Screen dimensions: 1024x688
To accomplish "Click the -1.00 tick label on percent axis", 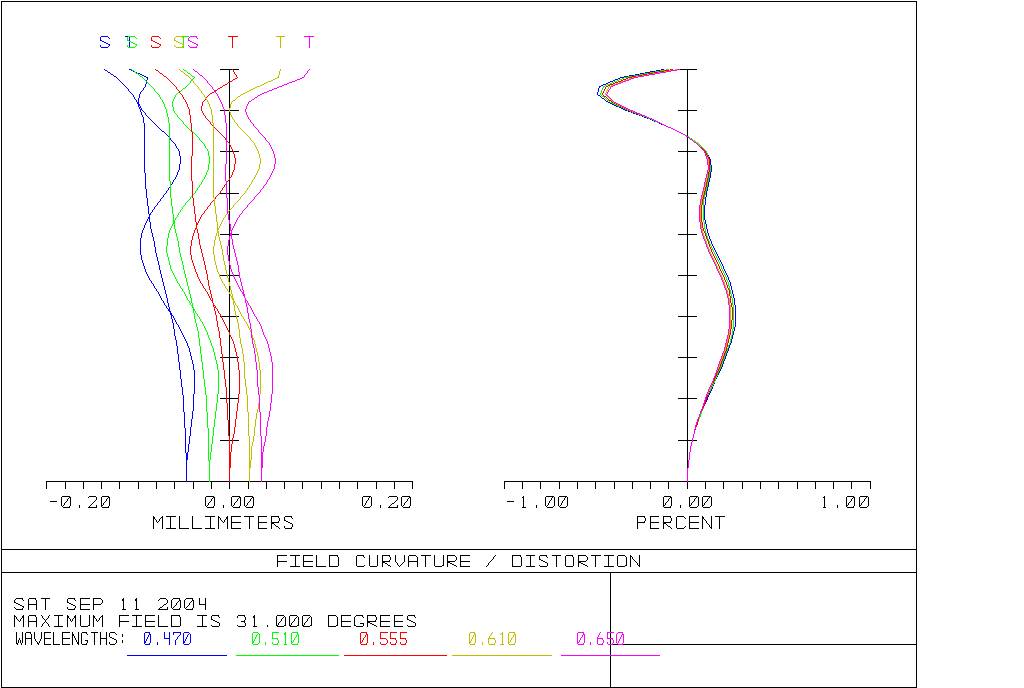I will click(537, 502).
